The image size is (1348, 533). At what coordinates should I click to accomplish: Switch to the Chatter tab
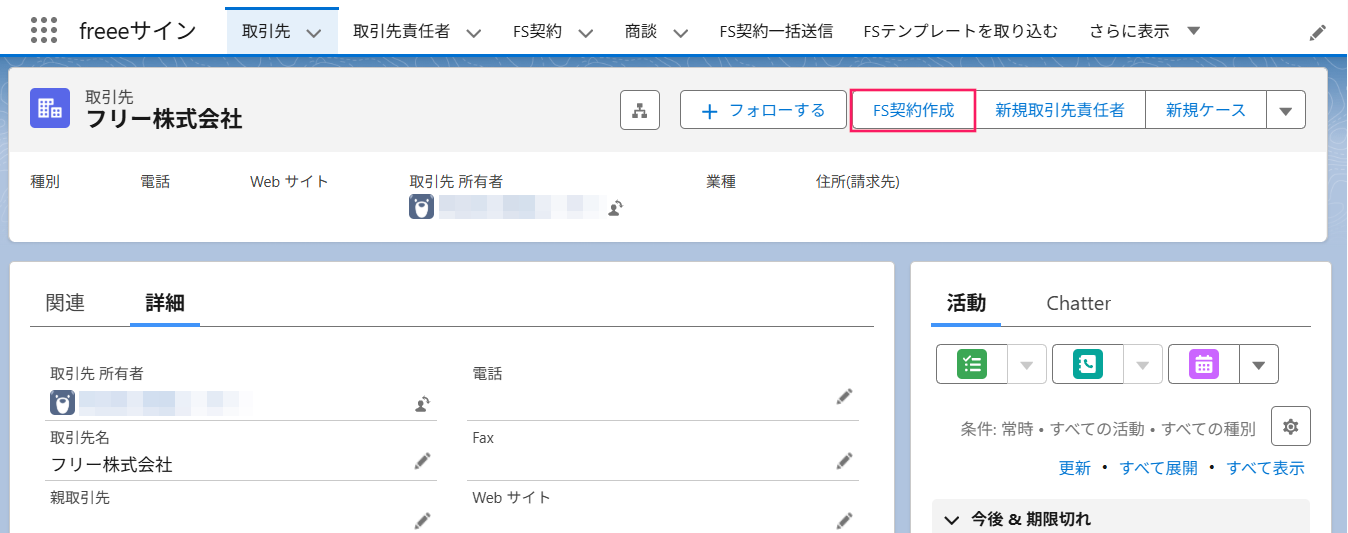[x=1078, y=303]
